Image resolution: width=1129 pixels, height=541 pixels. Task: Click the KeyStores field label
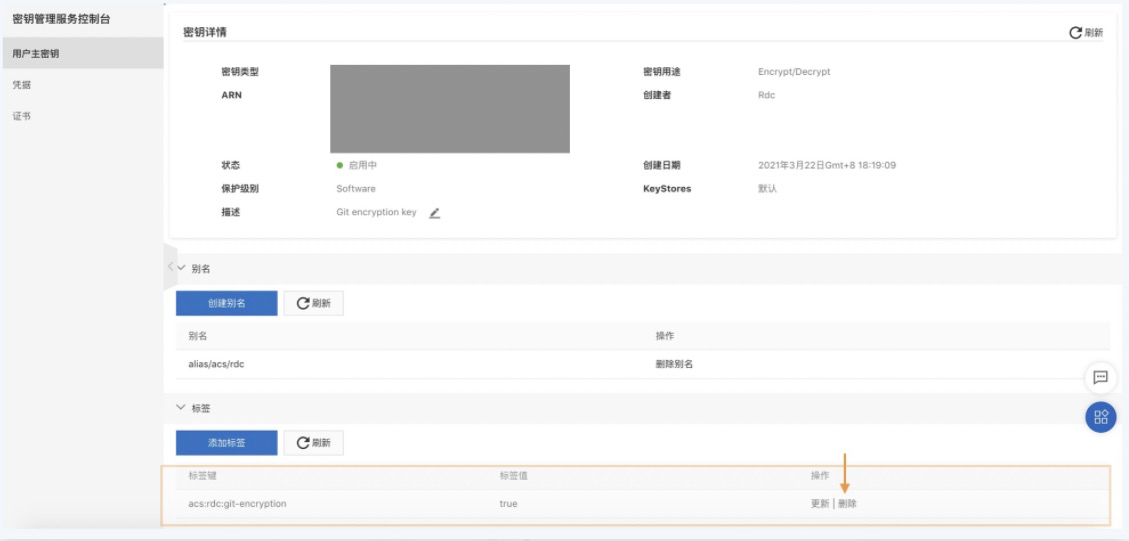pyautogui.click(x=667, y=189)
